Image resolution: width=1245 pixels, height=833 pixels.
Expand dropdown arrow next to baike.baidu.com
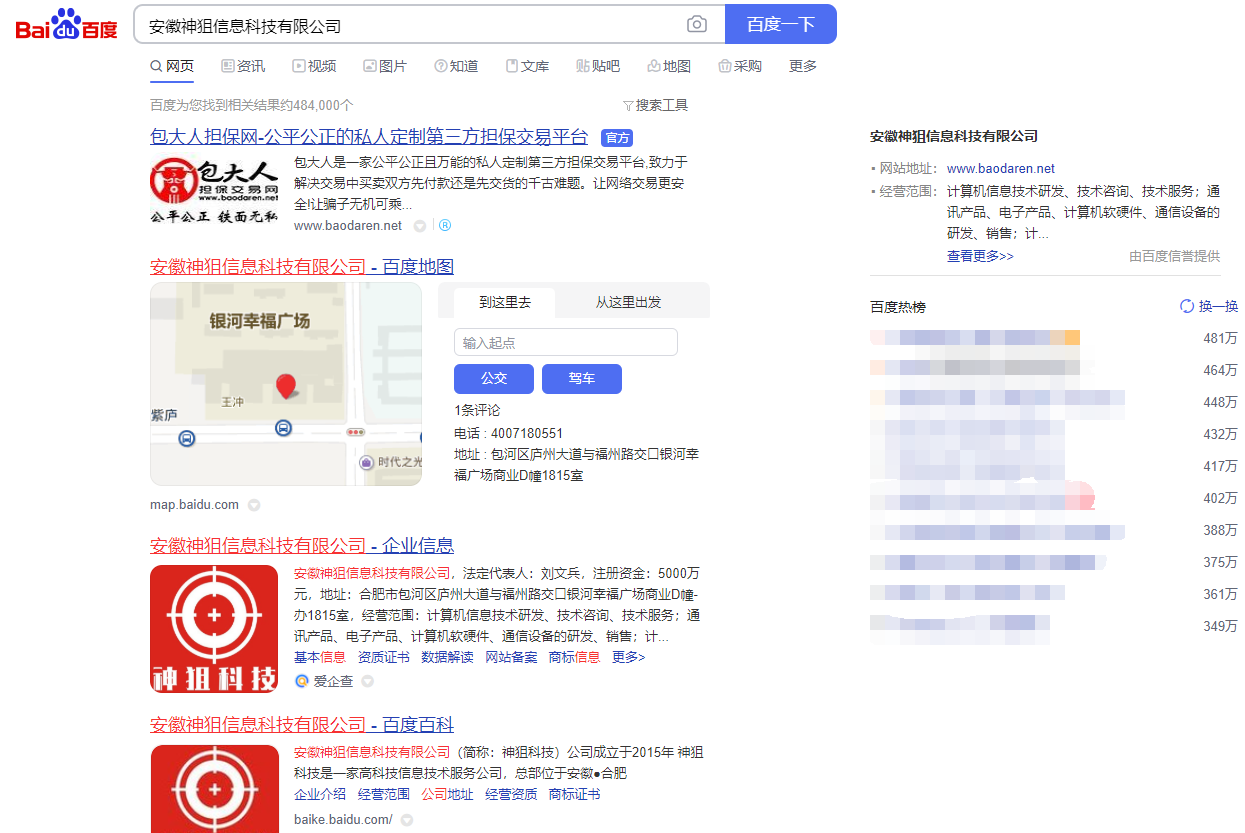point(407,820)
